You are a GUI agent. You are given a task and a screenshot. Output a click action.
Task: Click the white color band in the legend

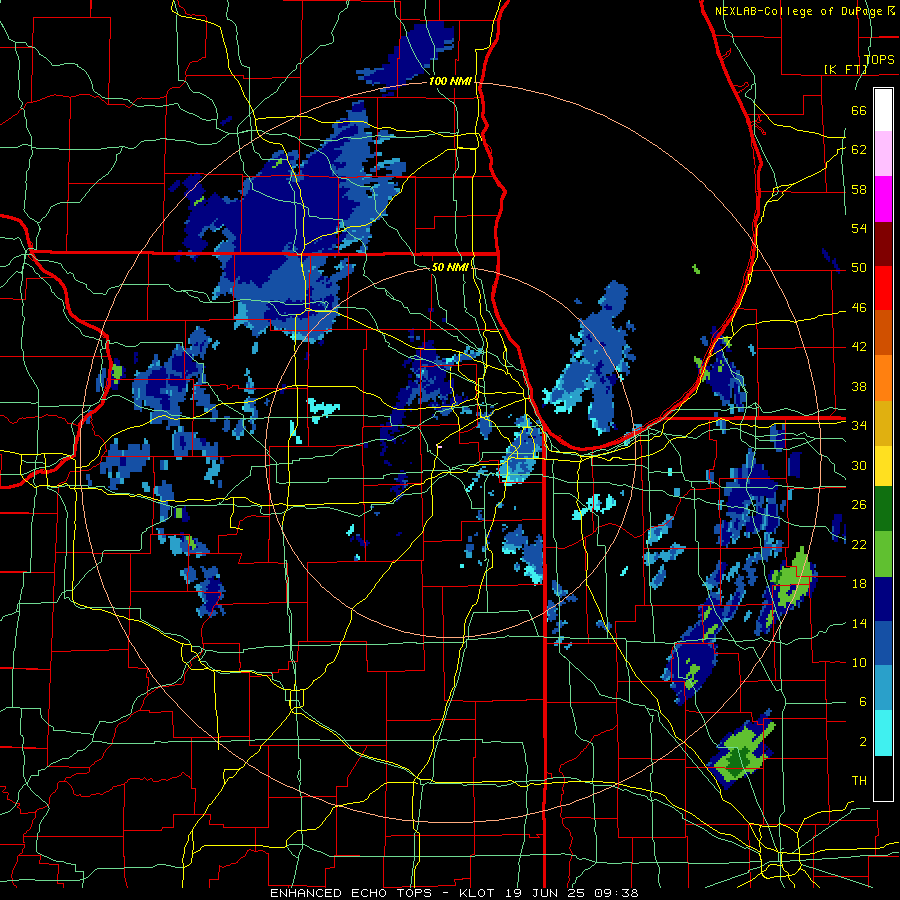[x=883, y=110]
